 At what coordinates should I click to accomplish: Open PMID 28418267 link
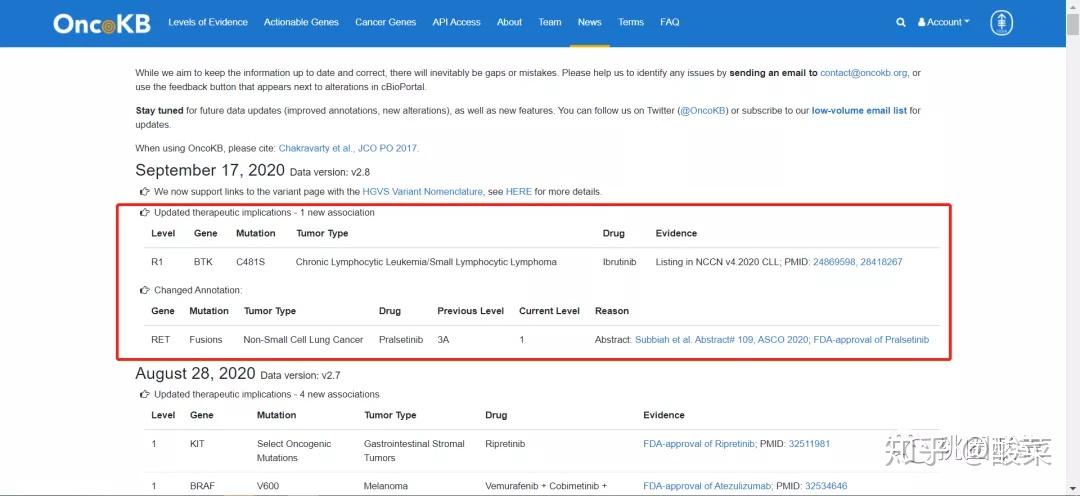coord(881,262)
